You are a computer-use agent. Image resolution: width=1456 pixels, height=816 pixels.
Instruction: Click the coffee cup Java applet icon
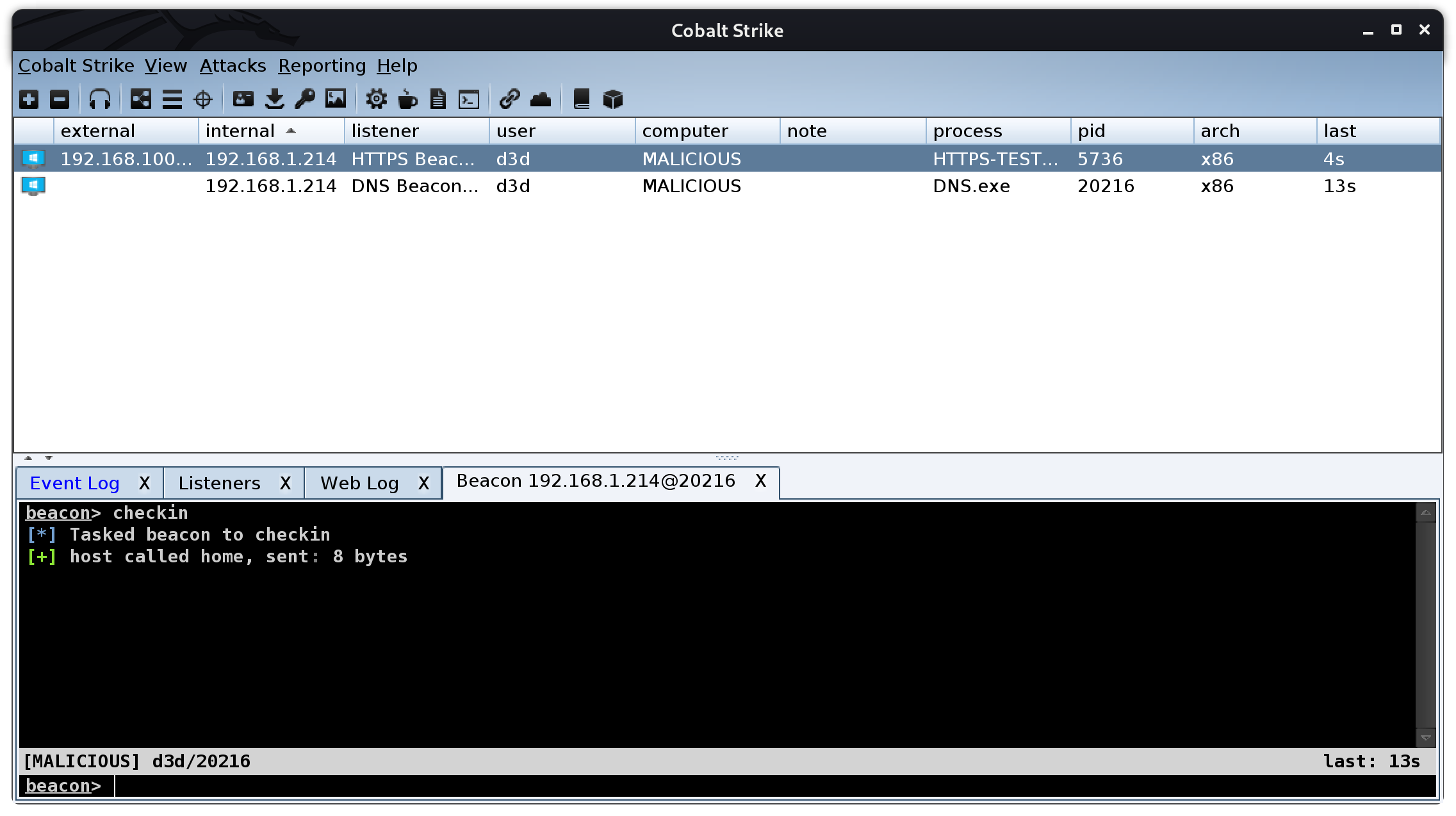pyautogui.click(x=407, y=99)
